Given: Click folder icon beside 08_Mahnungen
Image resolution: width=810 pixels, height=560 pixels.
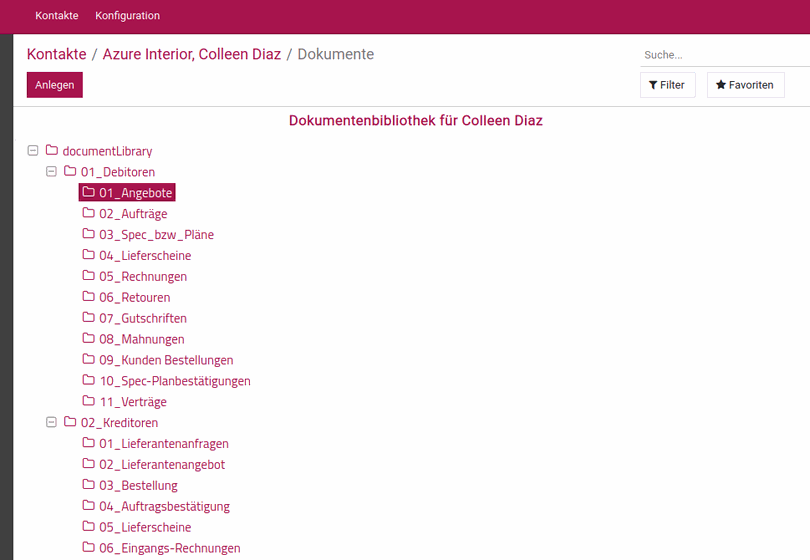Looking at the screenshot, I should (x=88, y=338).
